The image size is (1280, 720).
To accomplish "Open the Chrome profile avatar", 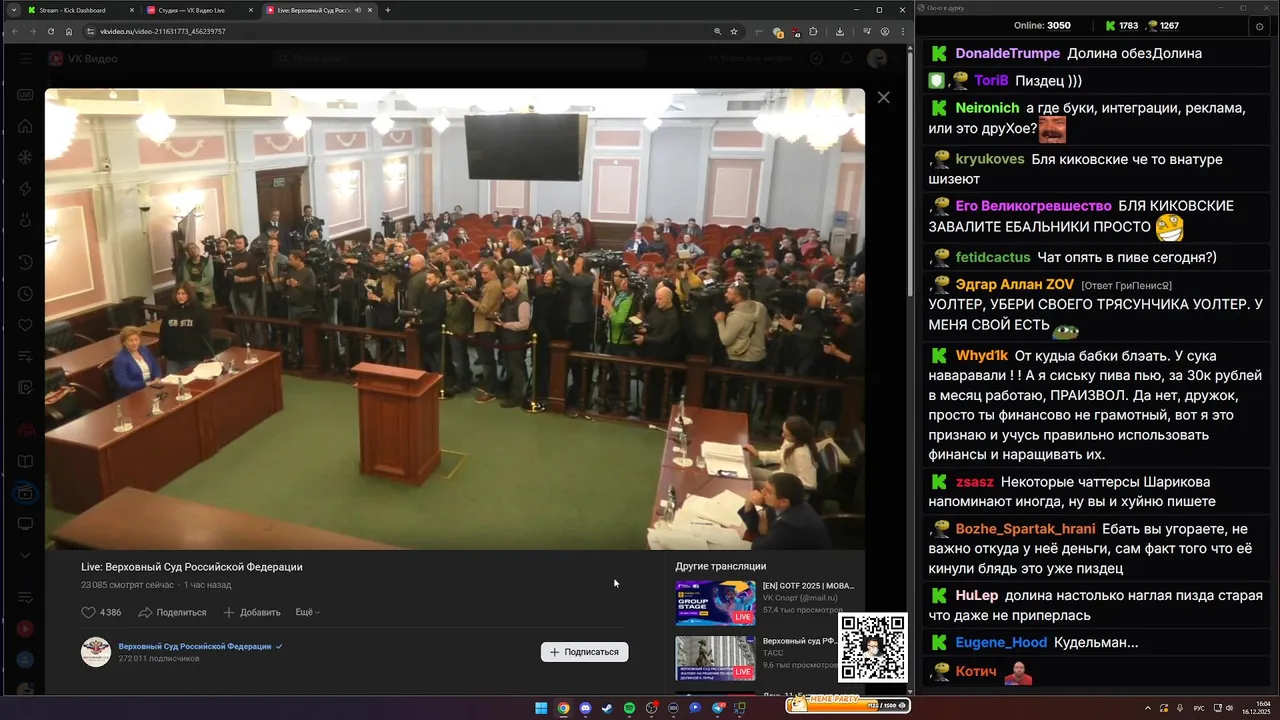I will click(x=885, y=31).
